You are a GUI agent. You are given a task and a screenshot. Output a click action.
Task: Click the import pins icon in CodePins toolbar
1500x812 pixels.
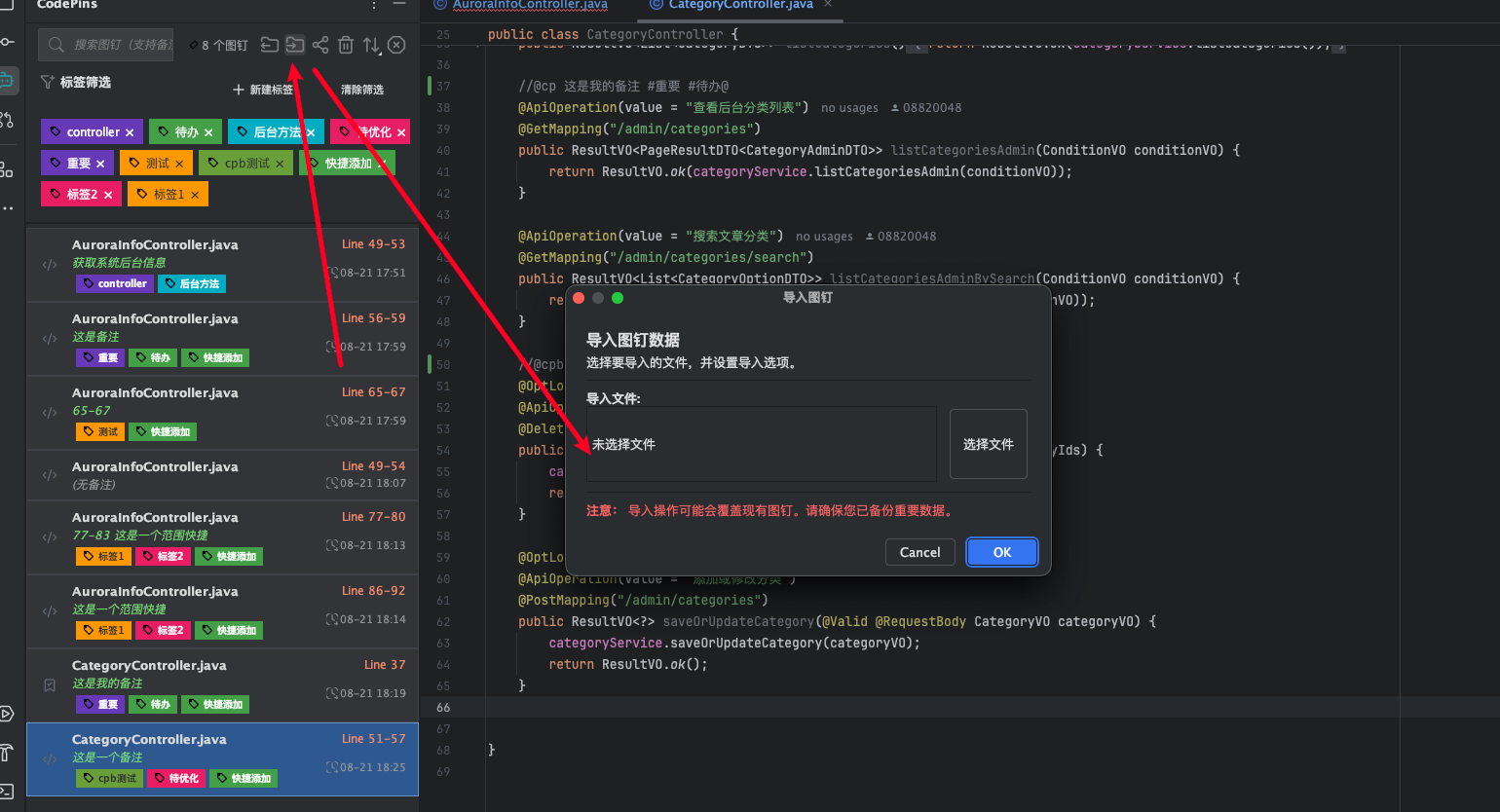pyautogui.click(x=294, y=45)
